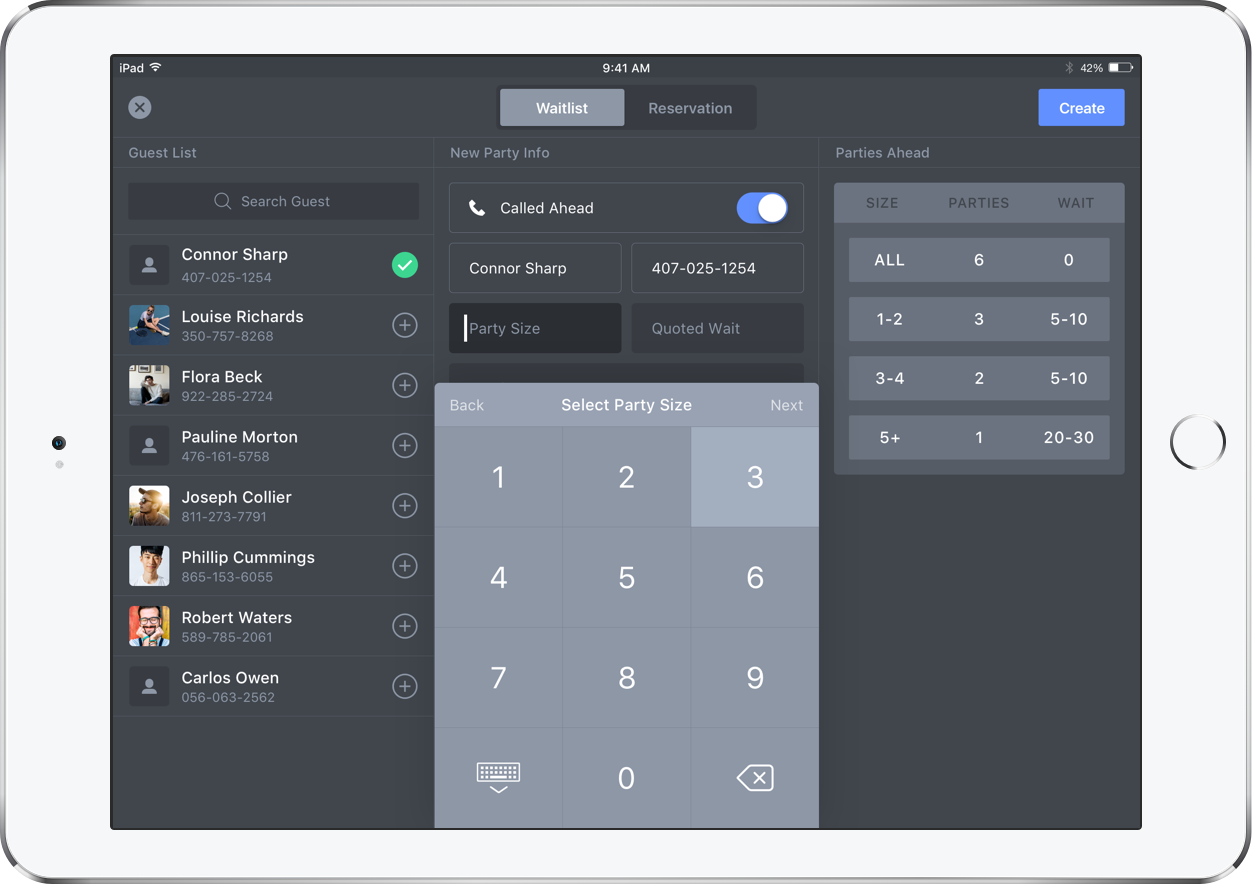Tap the backspace delete key
The image size is (1252, 884).
[x=755, y=778]
